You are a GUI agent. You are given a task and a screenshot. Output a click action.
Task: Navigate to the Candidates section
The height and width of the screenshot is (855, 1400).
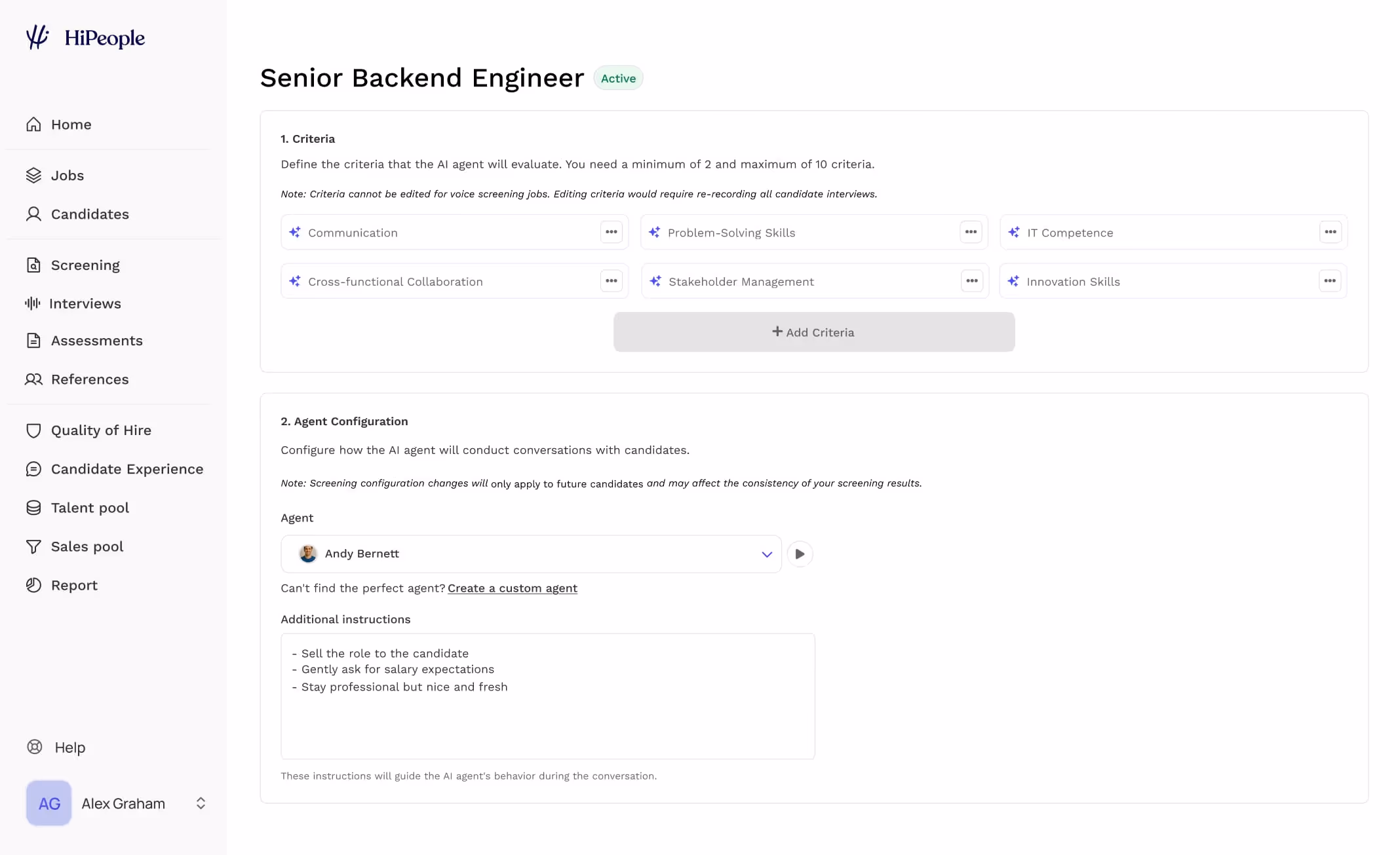90,214
